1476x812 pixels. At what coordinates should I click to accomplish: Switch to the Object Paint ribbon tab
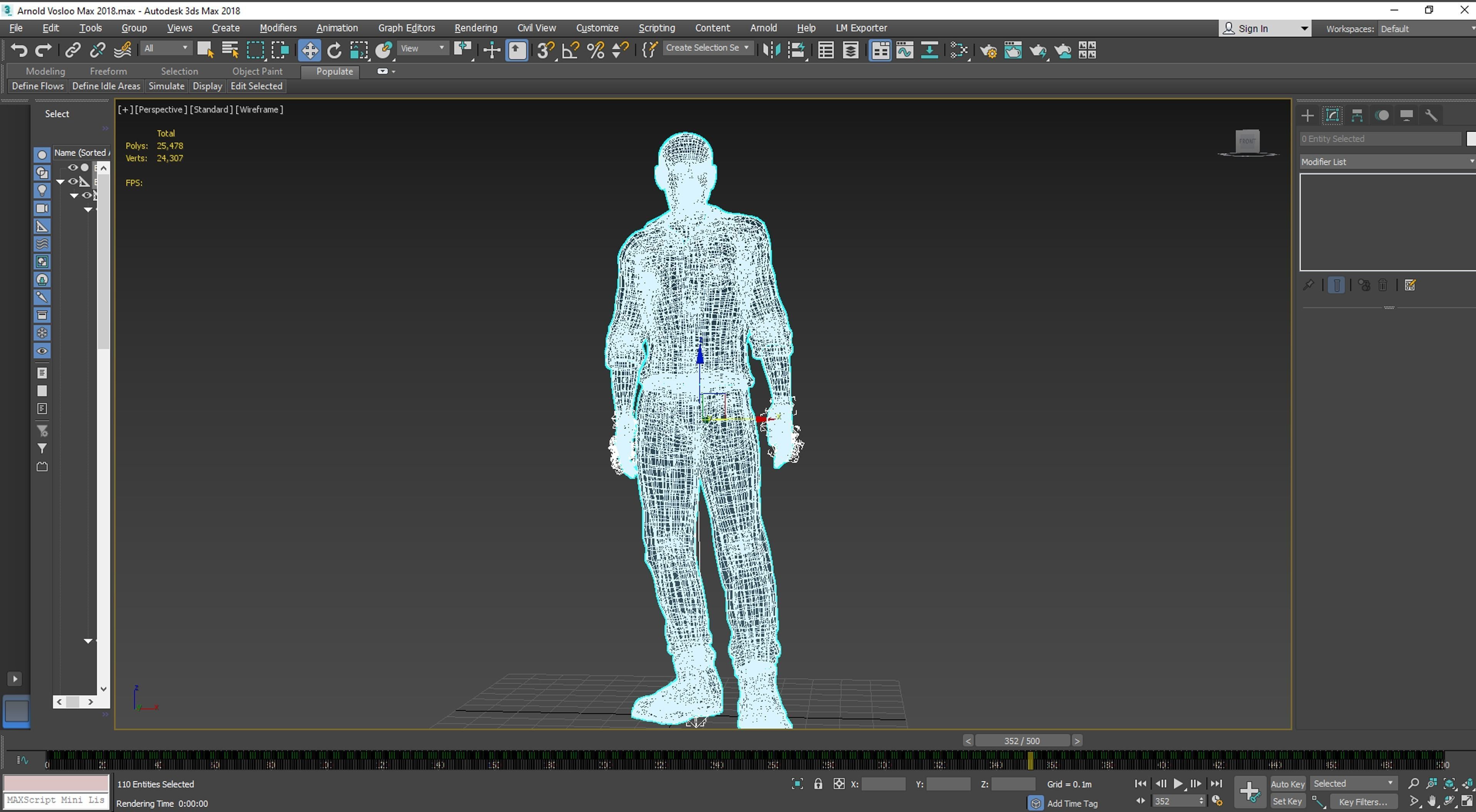pyautogui.click(x=257, y=71)
